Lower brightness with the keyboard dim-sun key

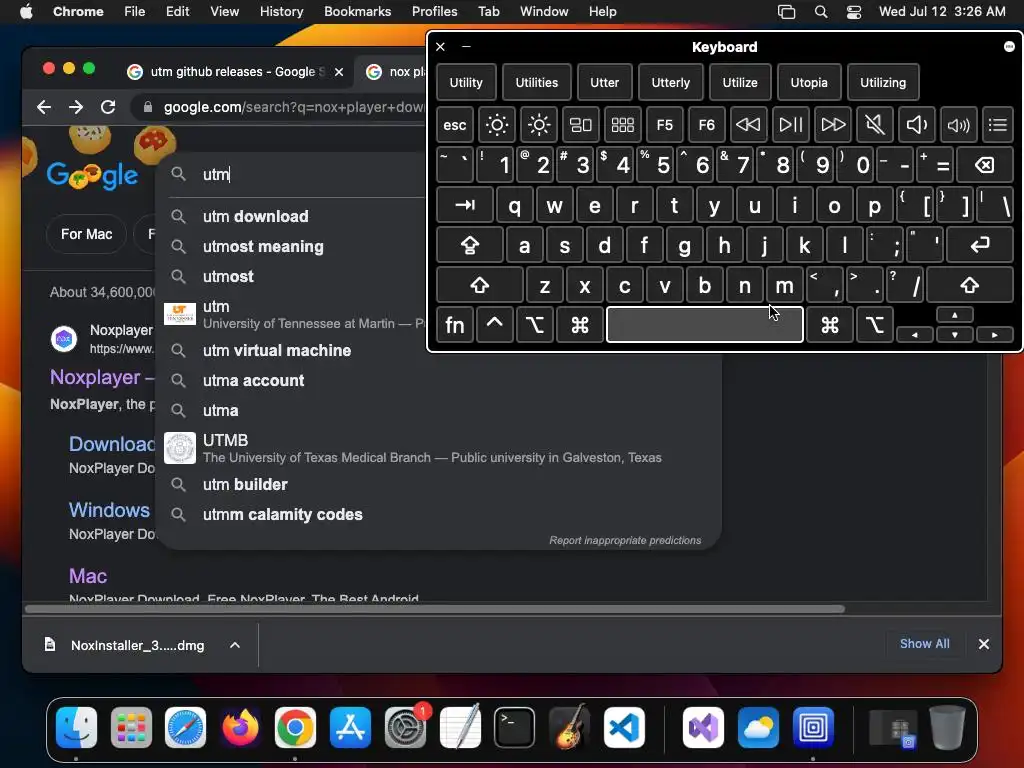click(x=496, y=124)
